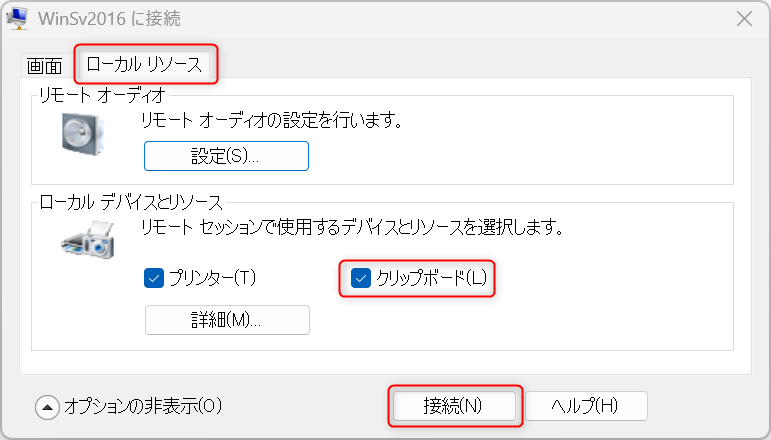Open help with the ヘルプ(H) button
The image size is (771, 440).
586,406
